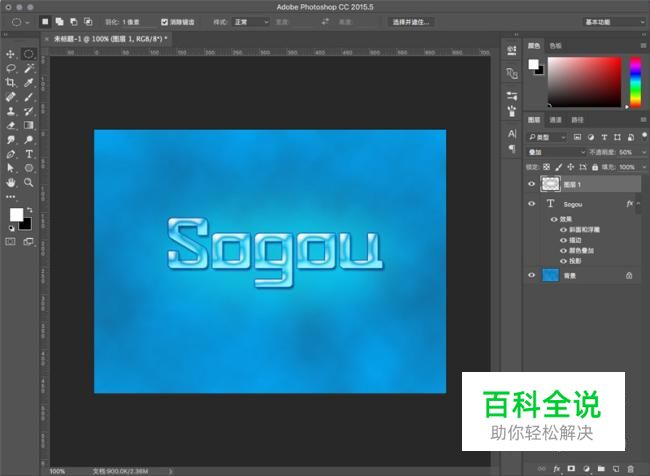Select the Smudge tool

[11, 140]
